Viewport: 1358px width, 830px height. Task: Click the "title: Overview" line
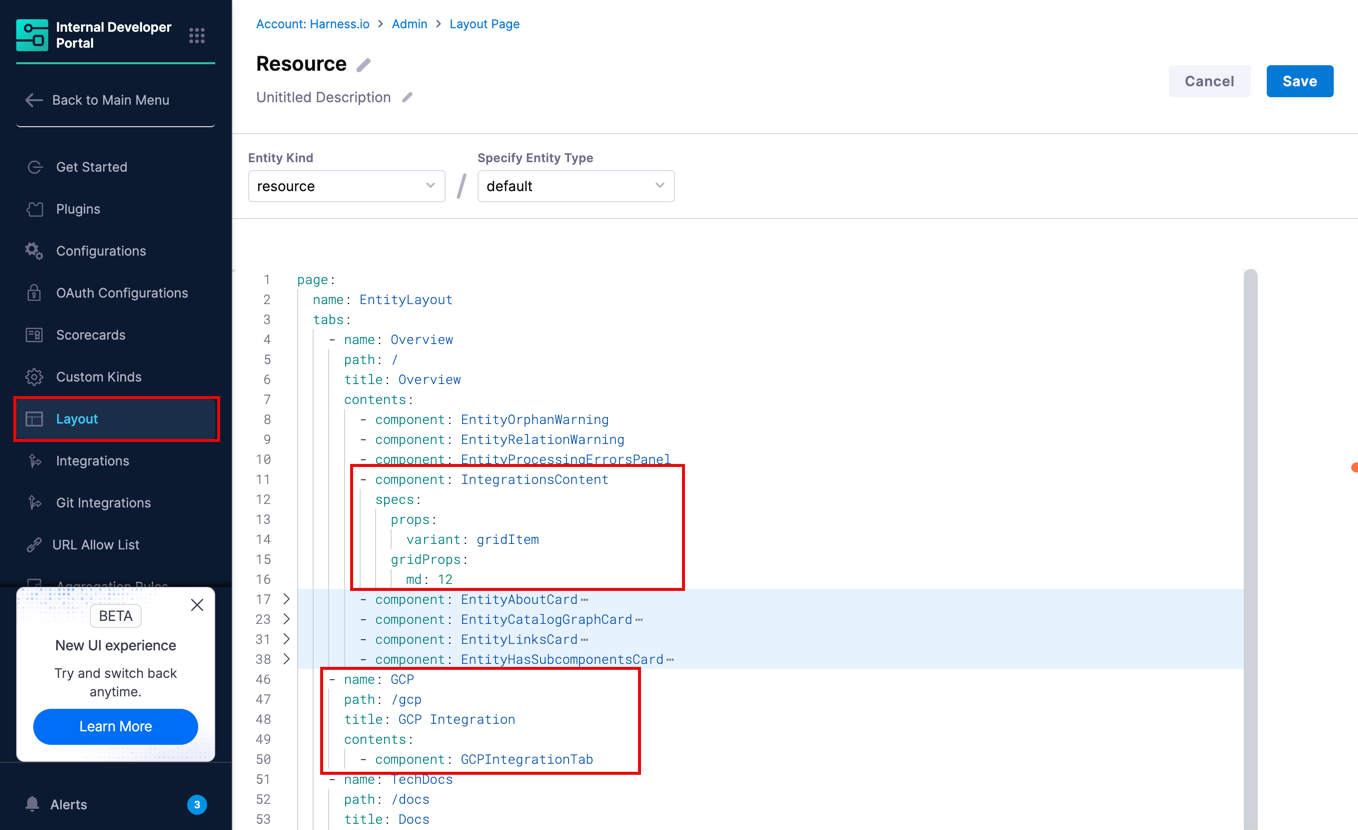tap(402, 380)
